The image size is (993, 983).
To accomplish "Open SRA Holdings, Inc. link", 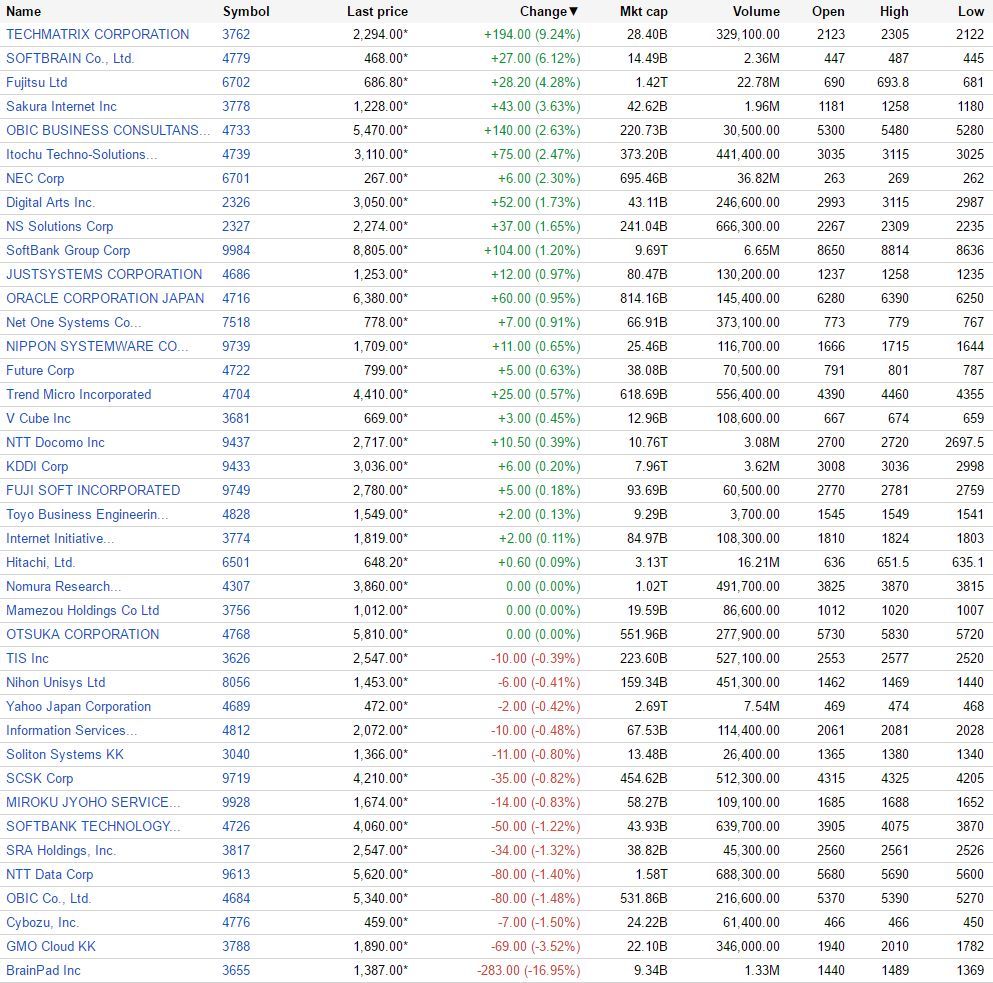I will [x=61, y=851].
